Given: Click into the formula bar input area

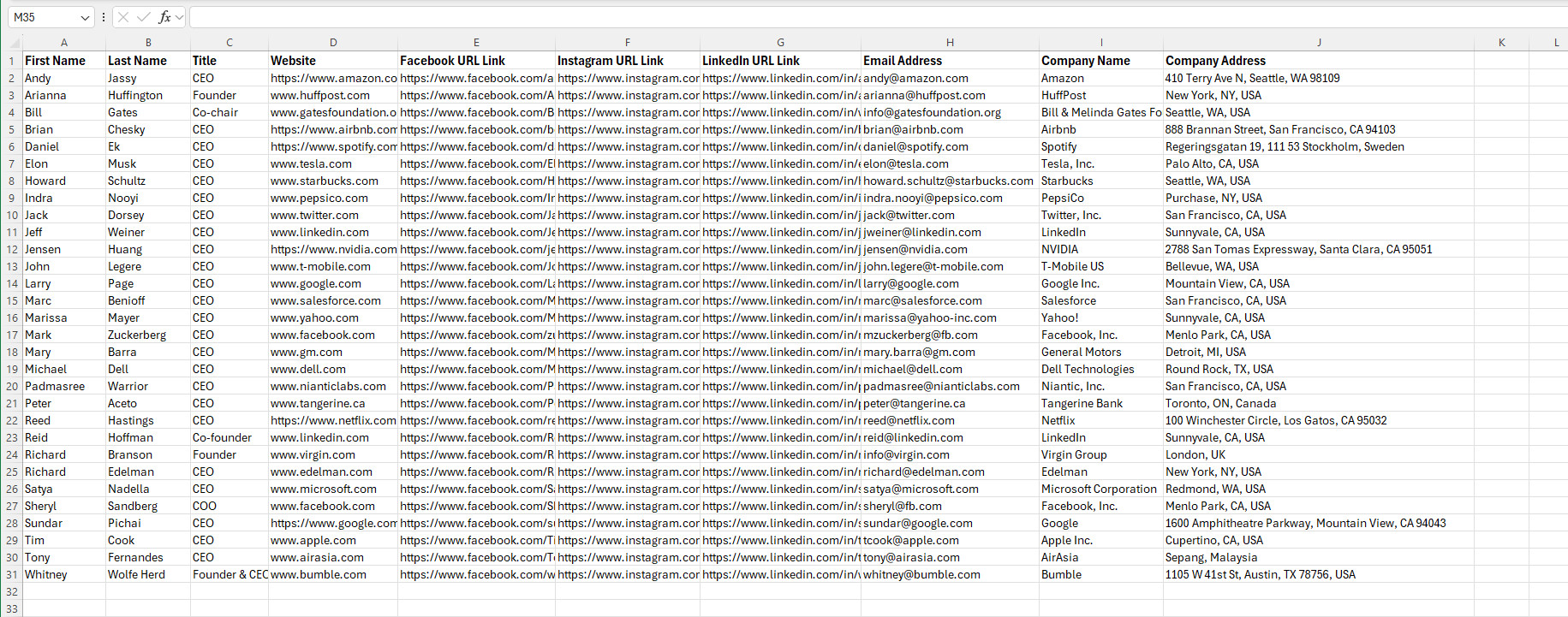Looking at the screenshot, I should coord(879,17).
